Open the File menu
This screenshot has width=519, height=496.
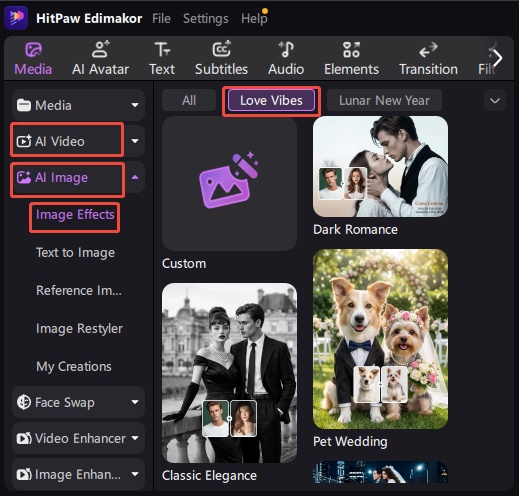point(161,18)
